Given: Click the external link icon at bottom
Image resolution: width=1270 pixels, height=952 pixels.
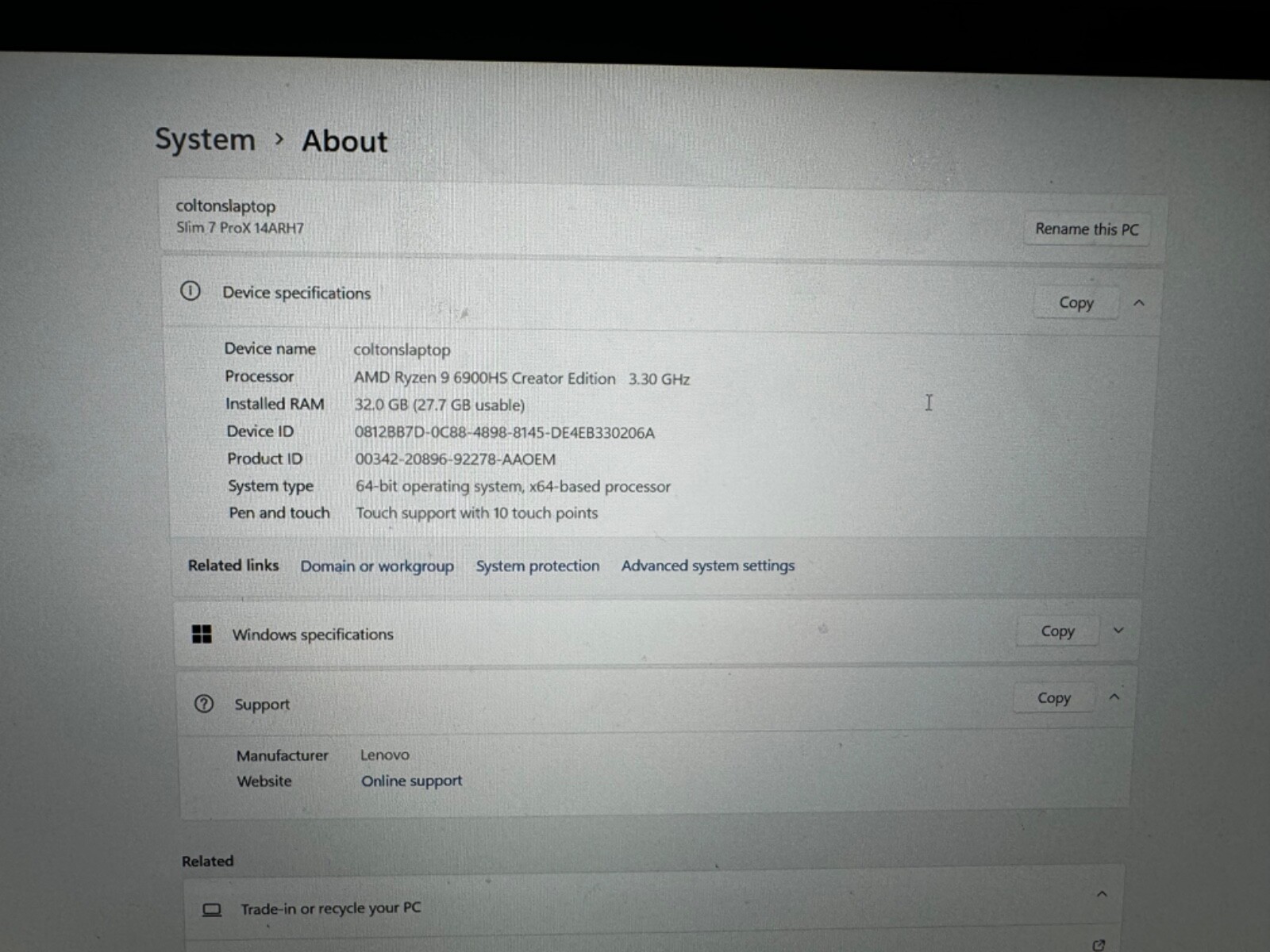Looking at the screenshot, I should click(x=1099, y=945).
